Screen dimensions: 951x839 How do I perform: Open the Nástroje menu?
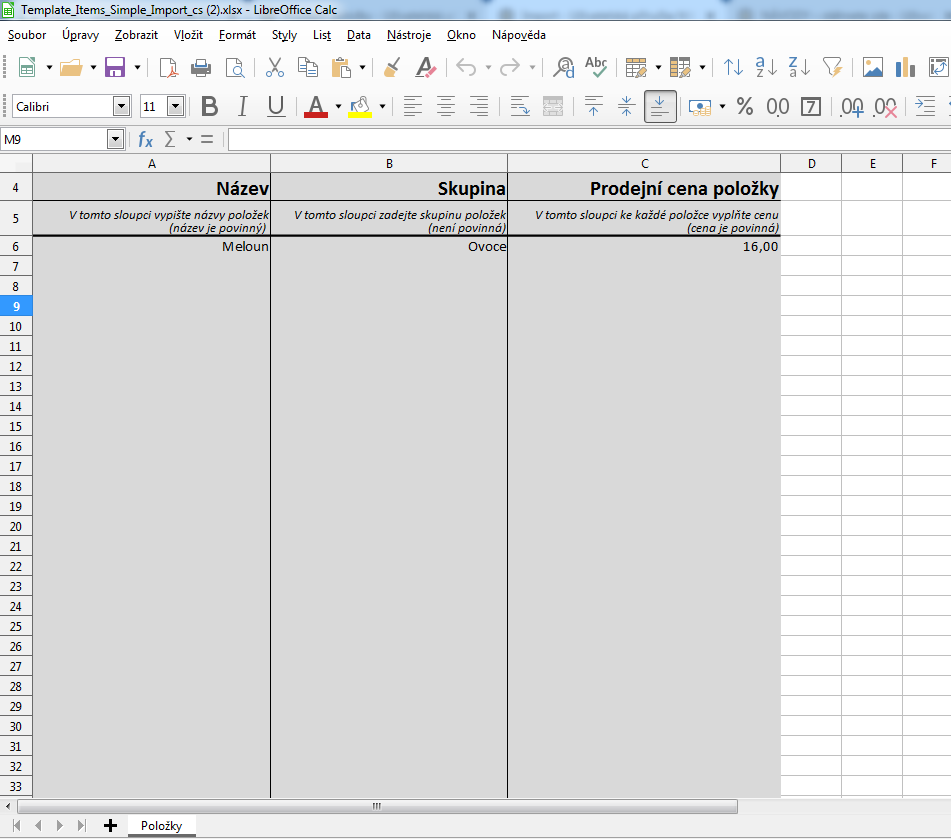(409, 35)
